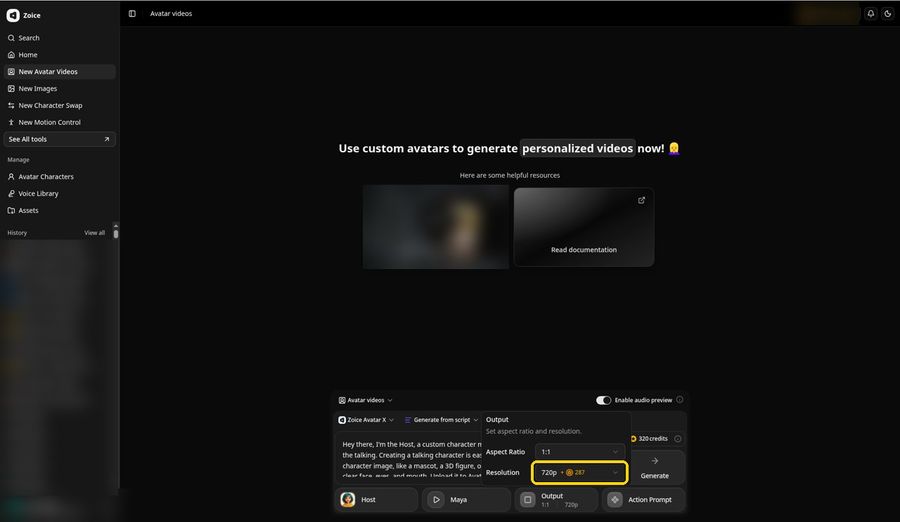Switch theme with the moon icon
Screen dimensions: 900x522
[888, 14]
